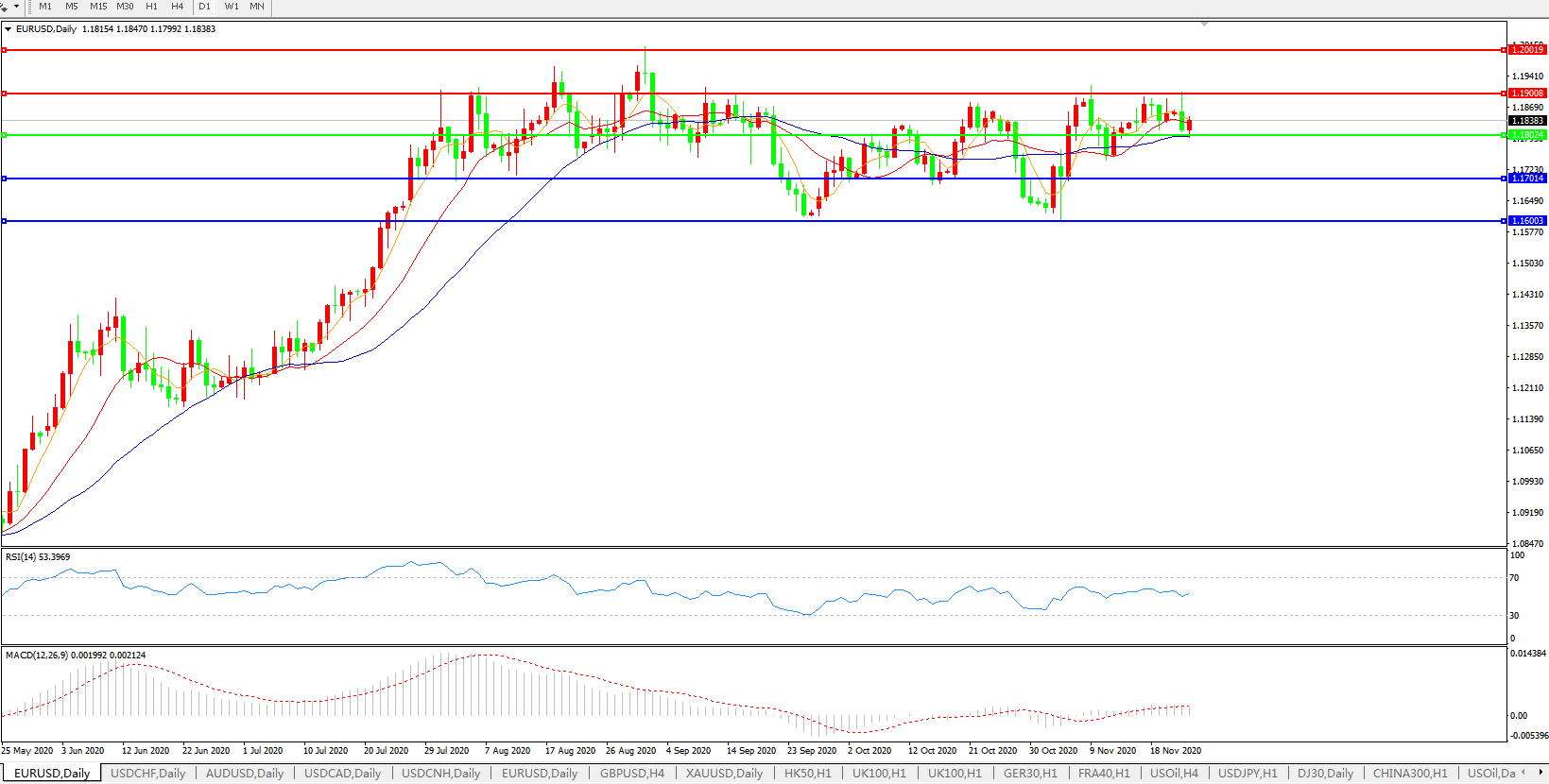Expand the EURUSD,Daily chart title triangle

tap(9, 29)
